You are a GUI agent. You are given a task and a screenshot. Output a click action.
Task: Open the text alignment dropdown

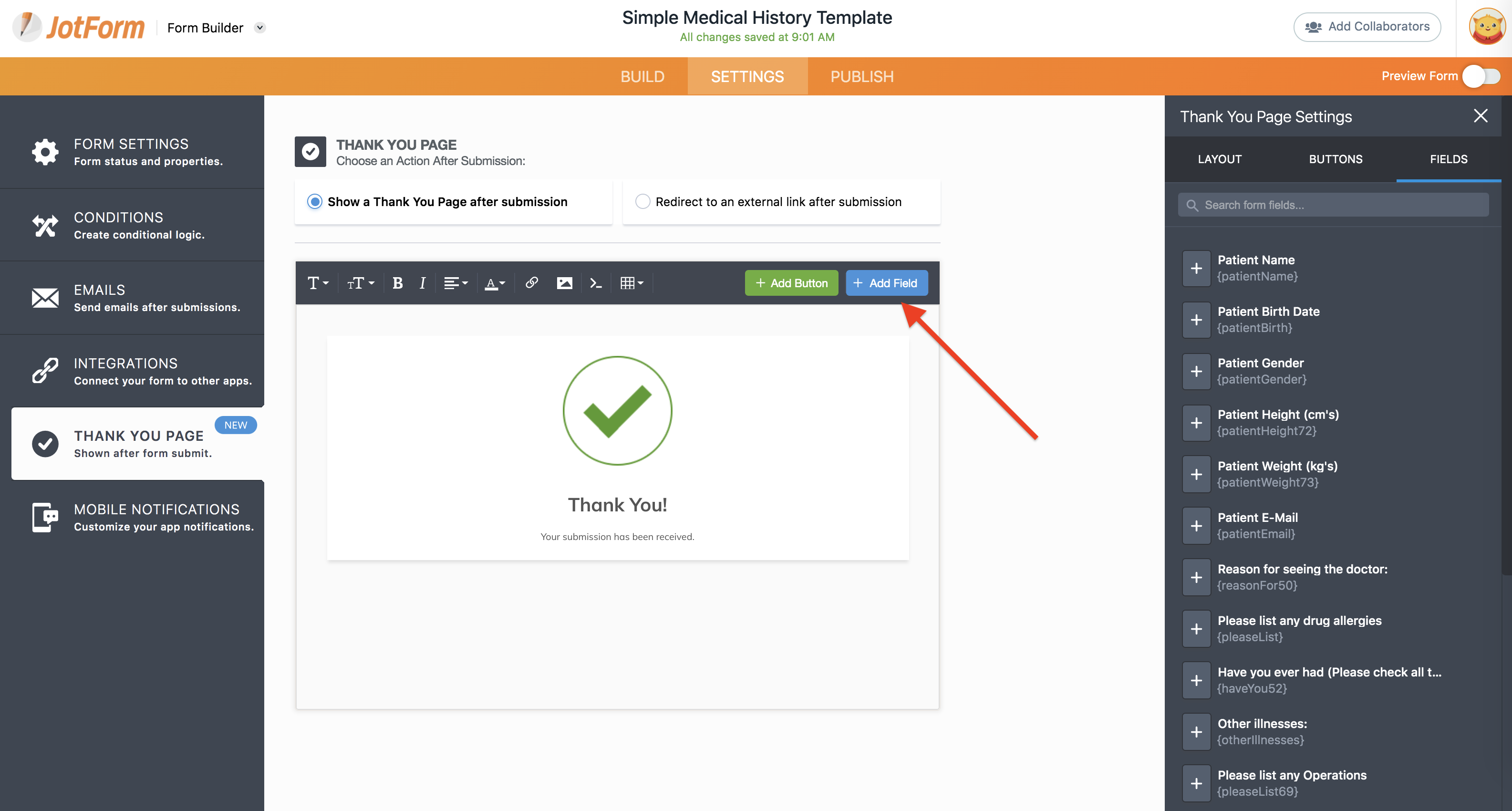(x=456, y=283)
